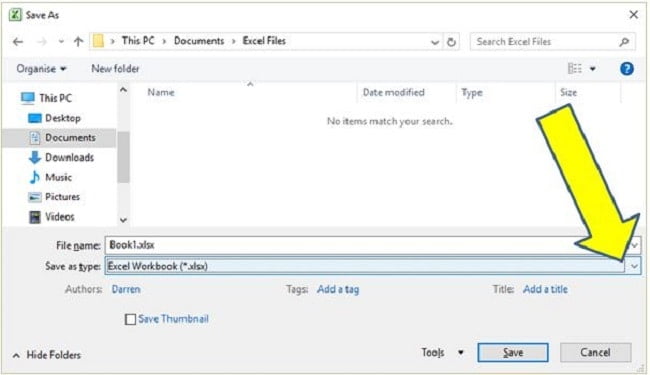This screenshot has height=375, width=650.
Task: Click Add a tag
Action: point(338,289)
